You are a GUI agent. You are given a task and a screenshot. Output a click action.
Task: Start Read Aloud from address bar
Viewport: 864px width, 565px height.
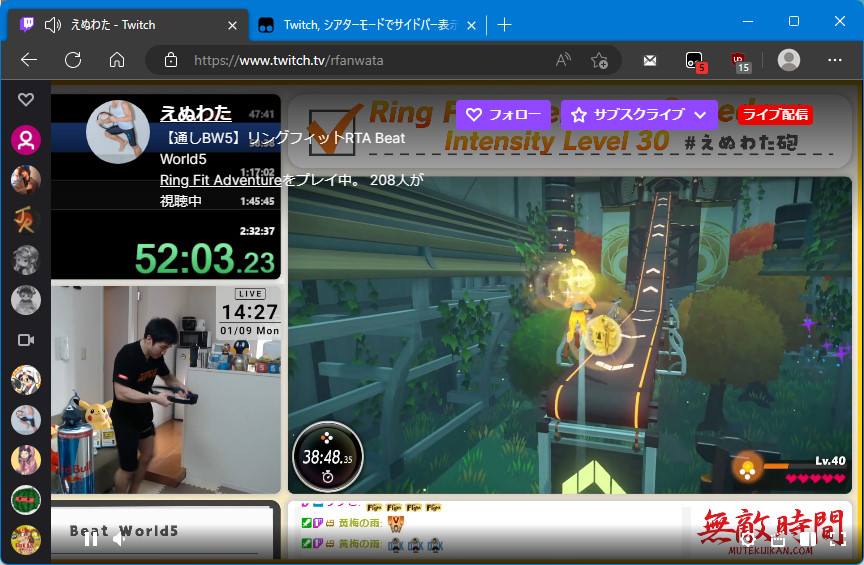[563, 60]
